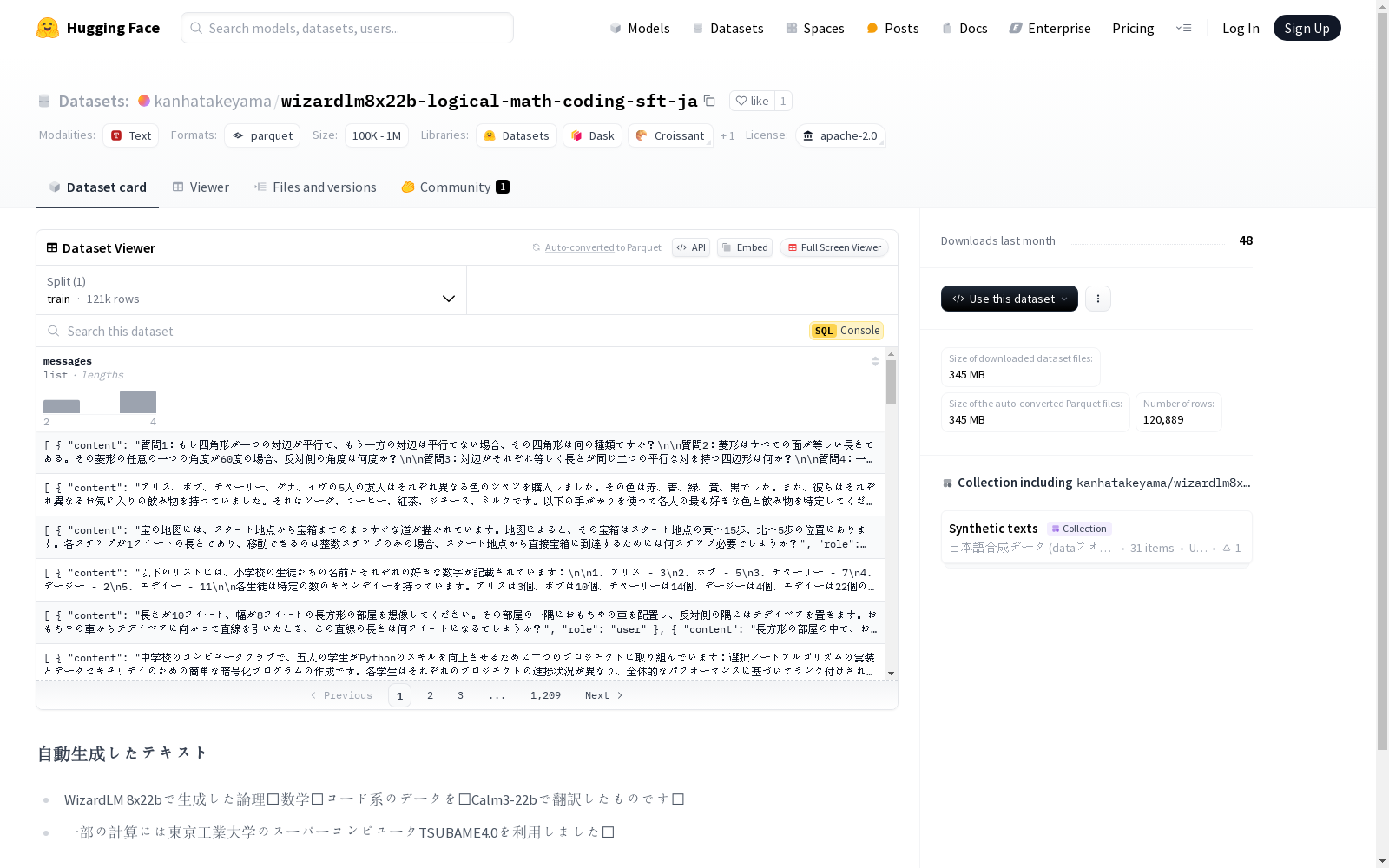Go to page 2 of dataset rows
The height and width of the screenshot is (868, 1389).
(x=430, y=695)
